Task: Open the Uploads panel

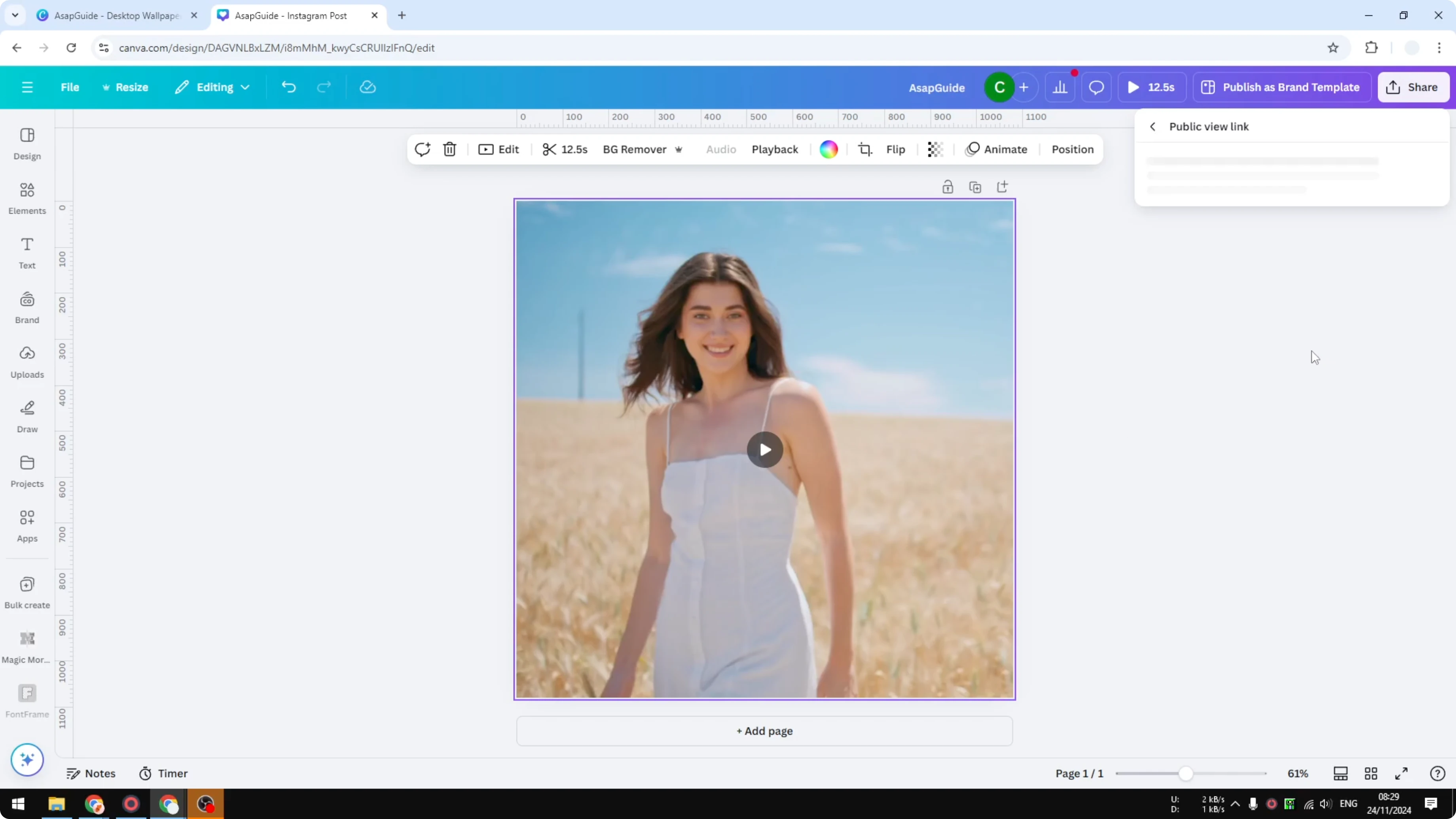Action: pos(27,362)
